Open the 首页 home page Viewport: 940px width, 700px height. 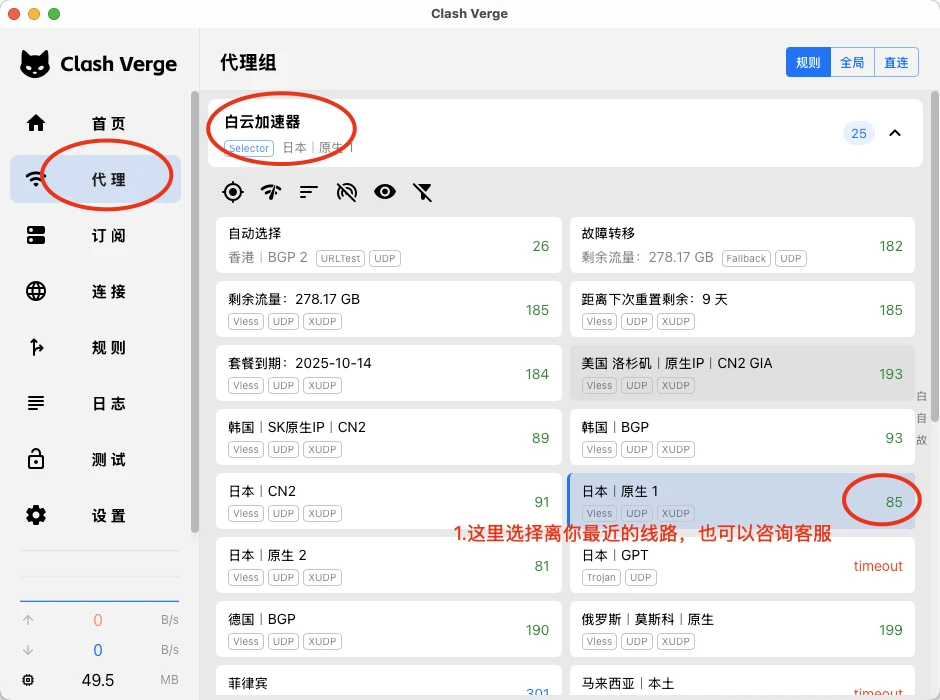(x=96, y=124)
